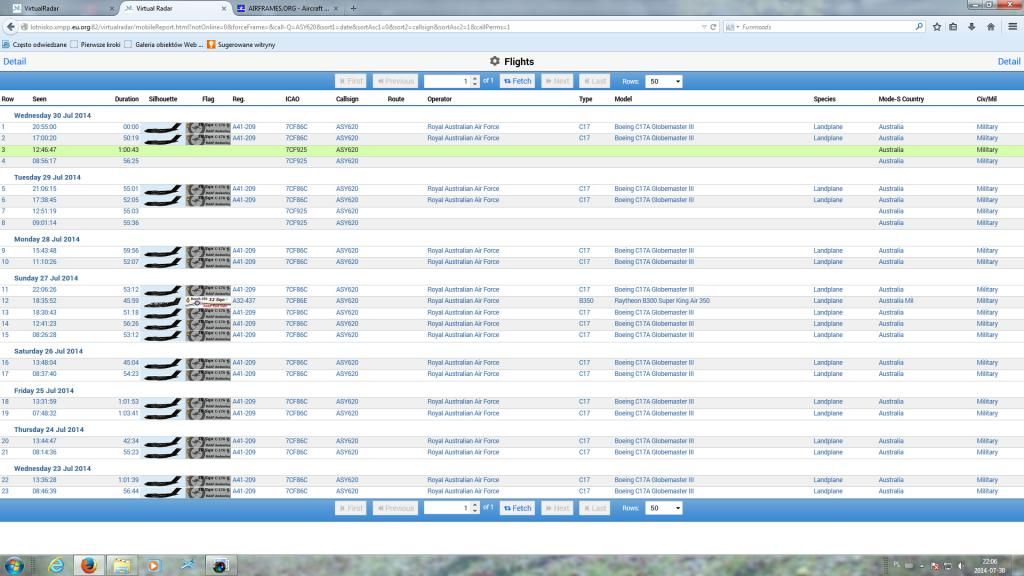
Task: Open Windows Media Player from taskbar
Action: [153, 564]
